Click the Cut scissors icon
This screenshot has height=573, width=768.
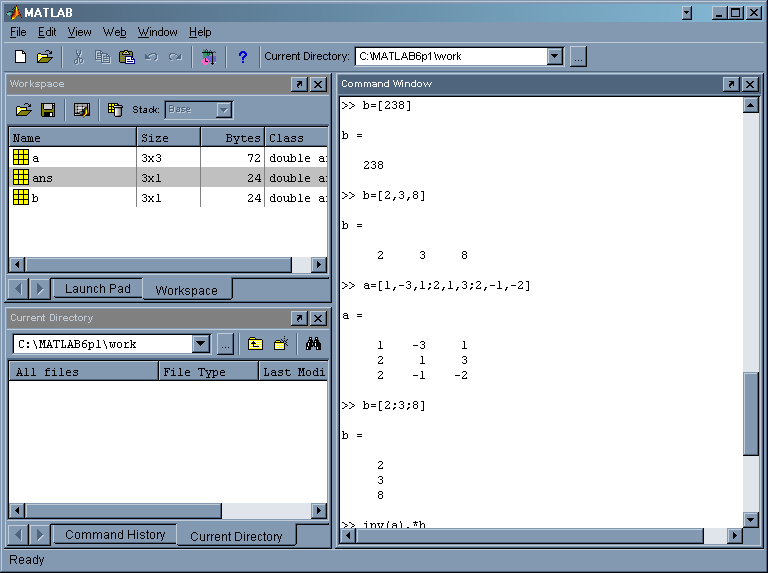click(78, 57)
